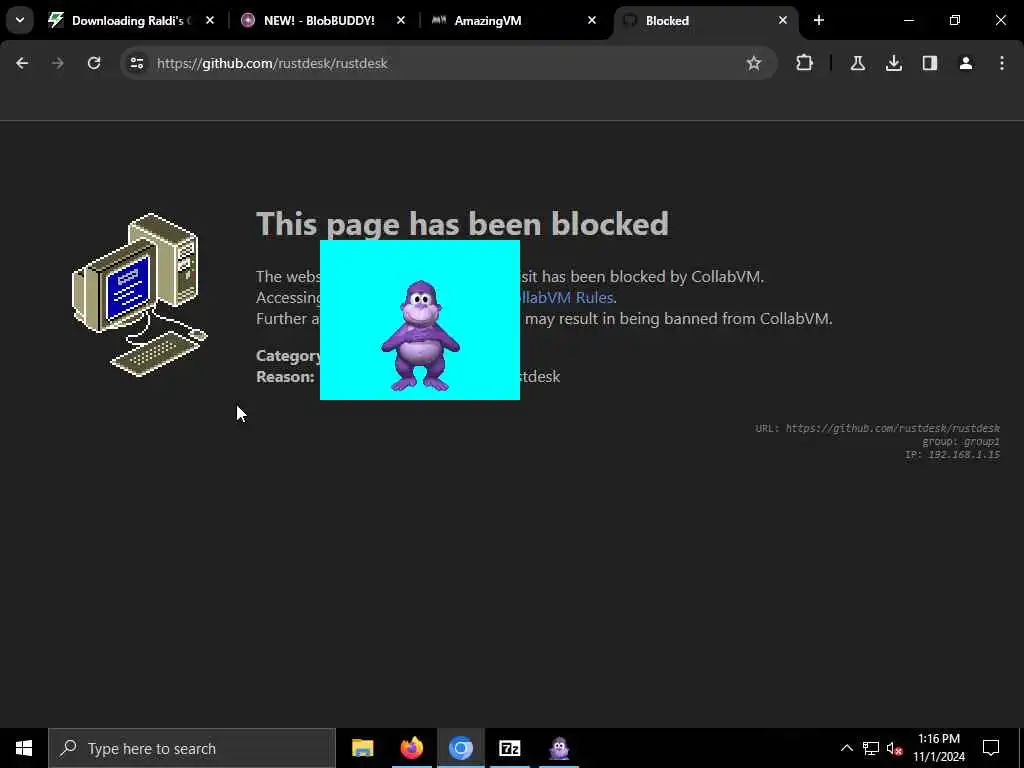Open the network status tray icon

pos(871,748)
